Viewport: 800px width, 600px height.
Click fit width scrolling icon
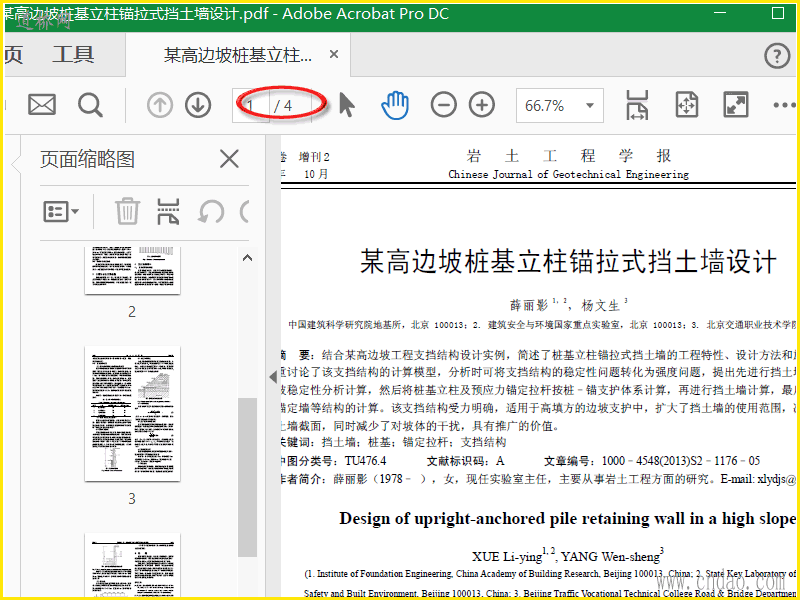(637, 105)
